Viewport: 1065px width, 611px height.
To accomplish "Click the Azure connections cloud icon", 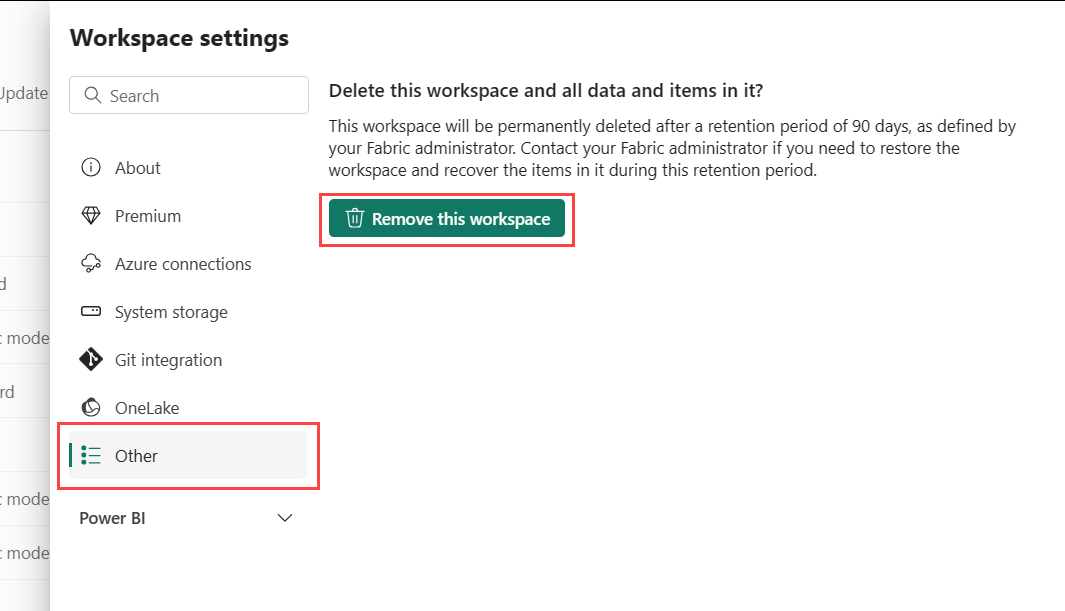I will 91,264.
